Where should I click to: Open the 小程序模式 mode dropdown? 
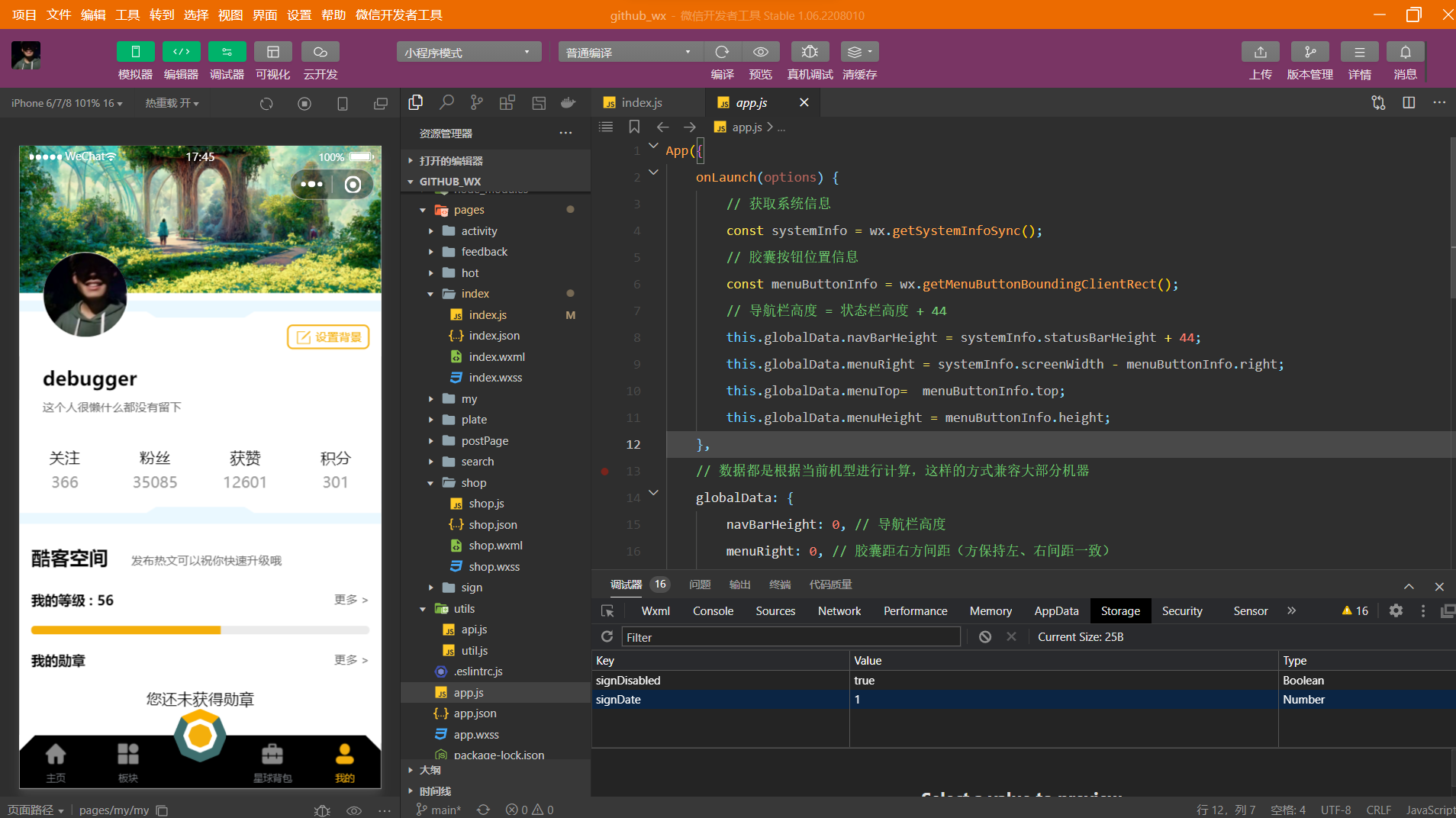pos(468,53)
